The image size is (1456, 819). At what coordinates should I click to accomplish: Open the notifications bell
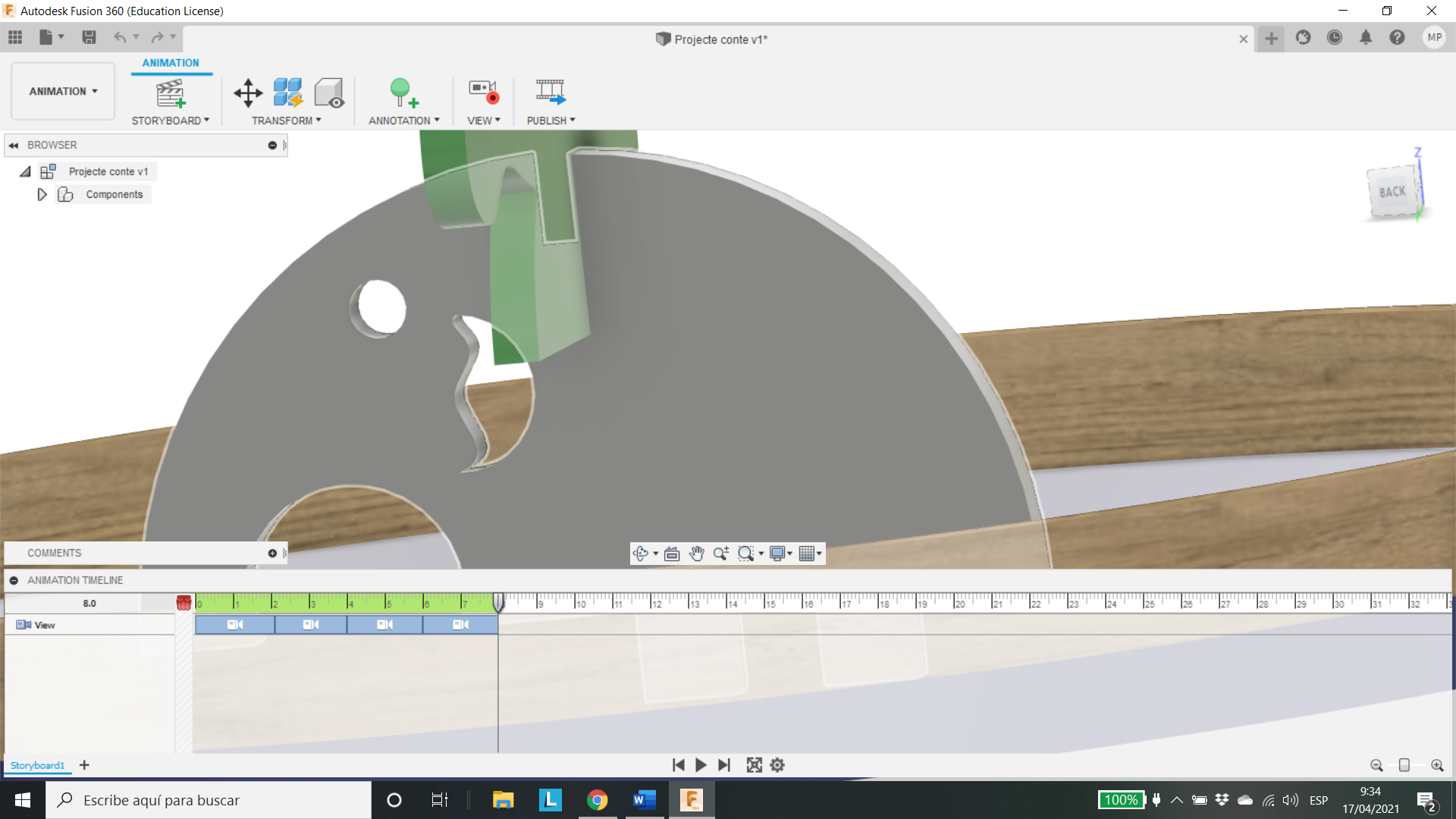click(x=1366, y=38)
